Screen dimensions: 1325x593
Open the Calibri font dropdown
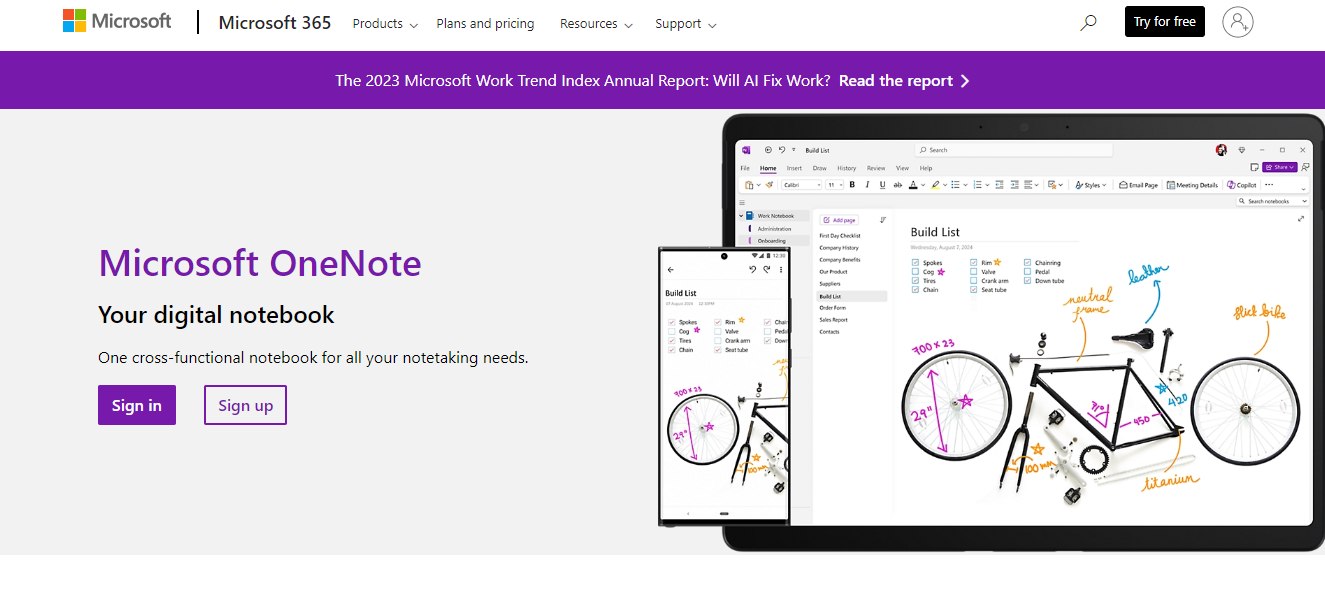(802, 185)
